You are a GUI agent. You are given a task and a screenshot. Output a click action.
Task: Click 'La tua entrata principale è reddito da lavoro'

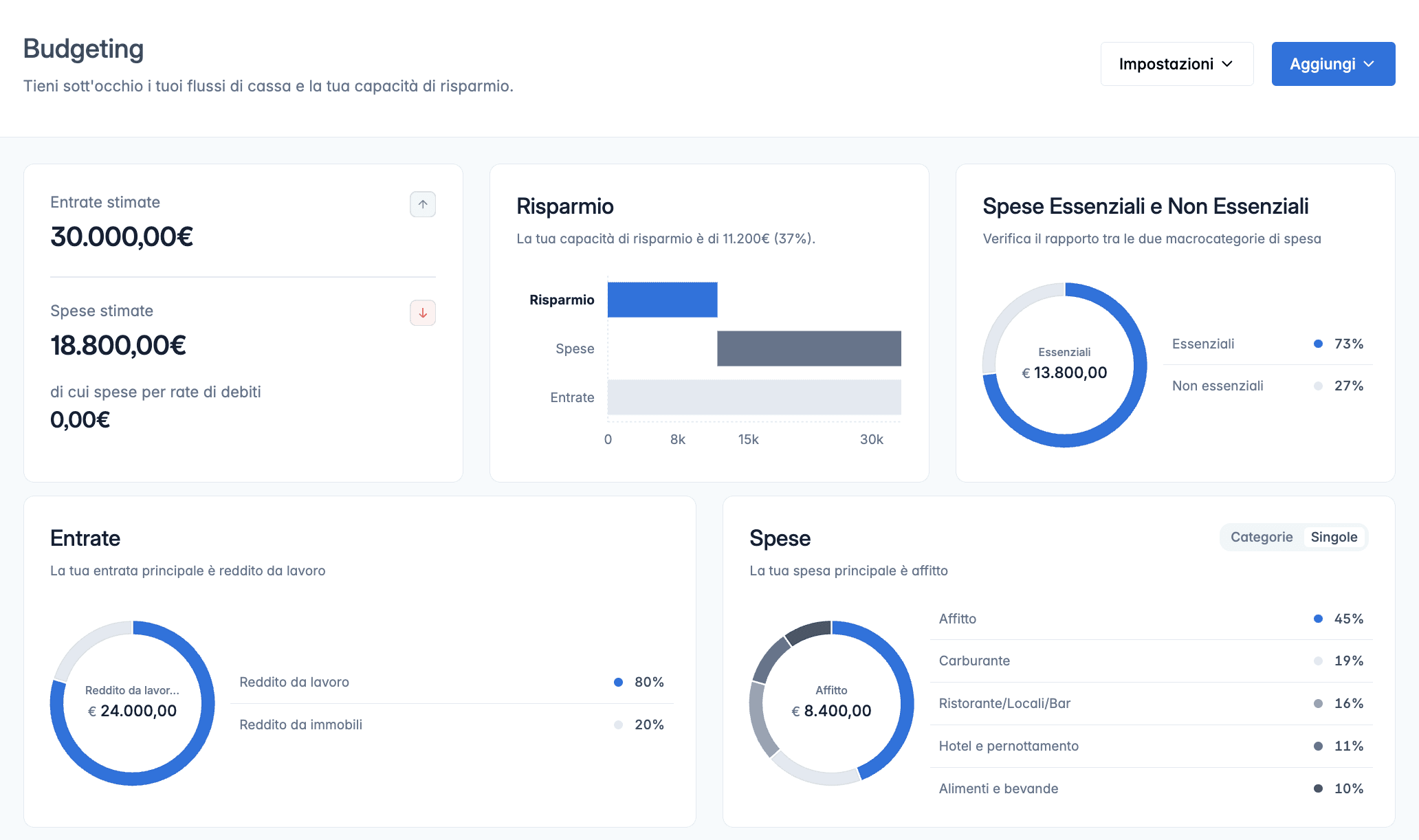click(x=188, y=571)
